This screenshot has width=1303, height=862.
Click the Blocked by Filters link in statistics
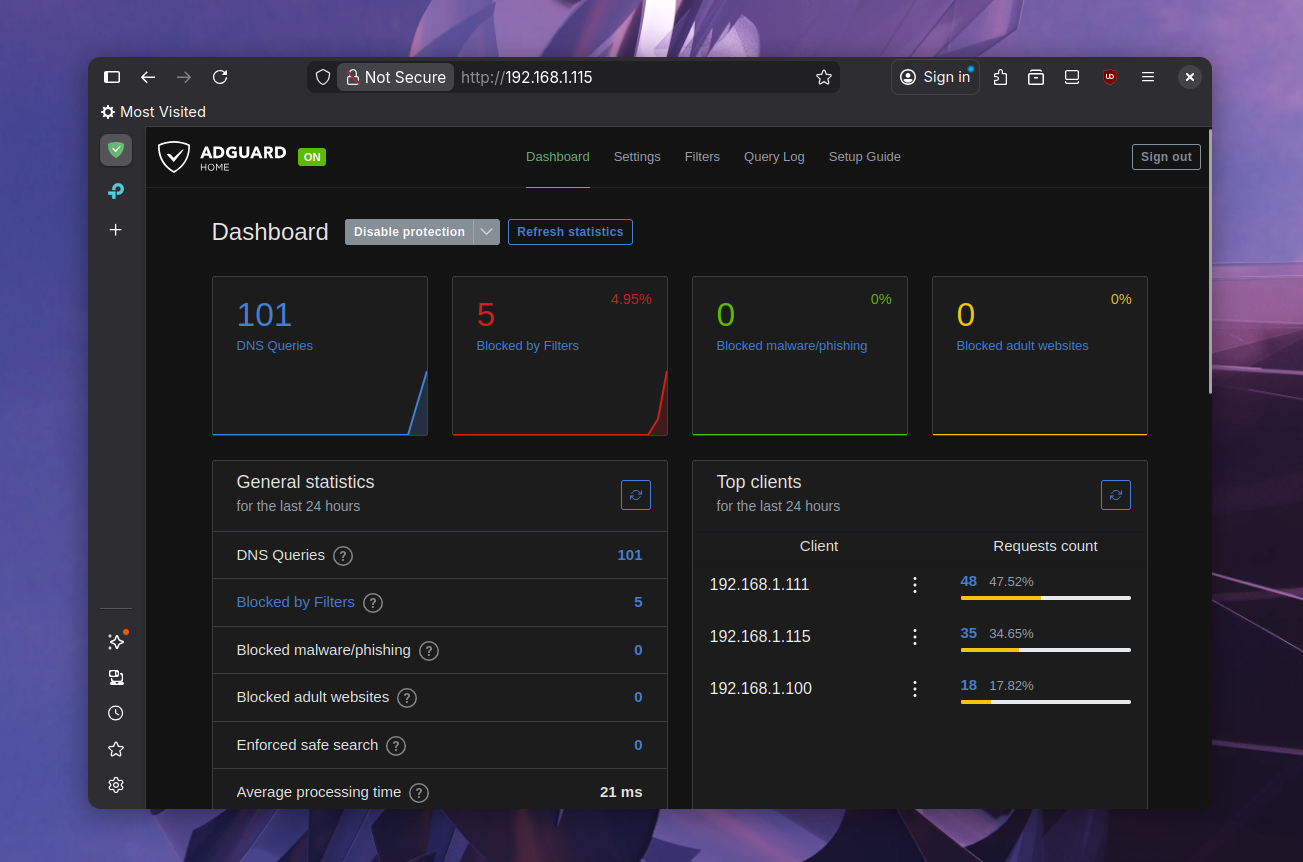coord(295,602)
